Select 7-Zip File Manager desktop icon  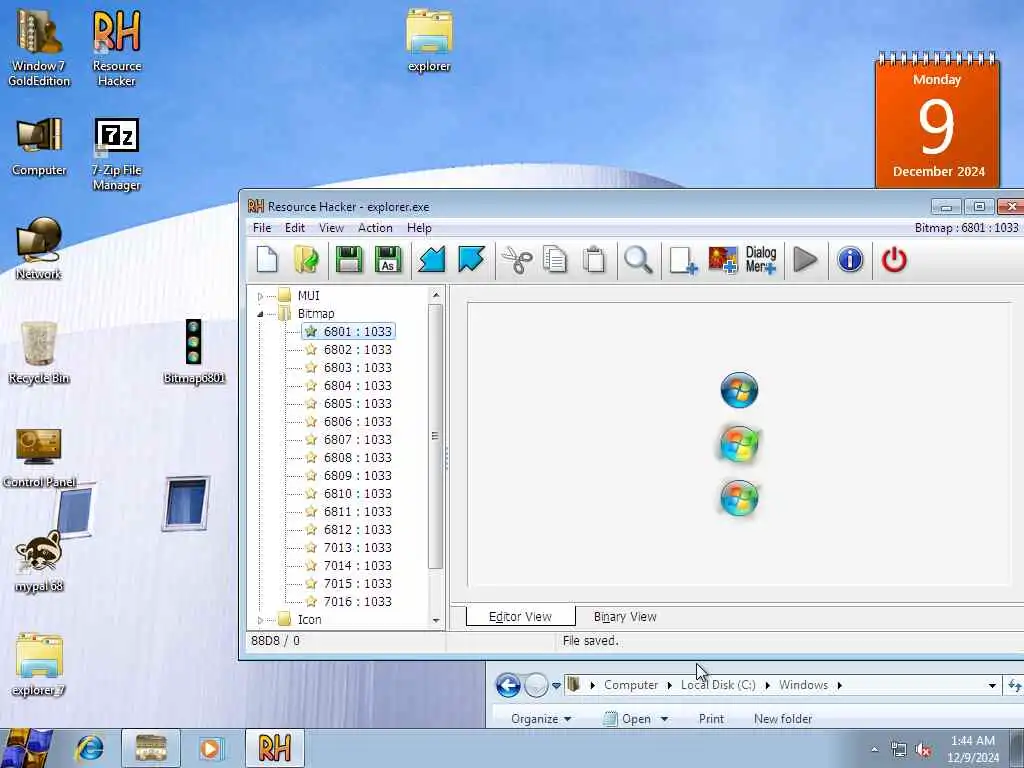tap(116, 154)
